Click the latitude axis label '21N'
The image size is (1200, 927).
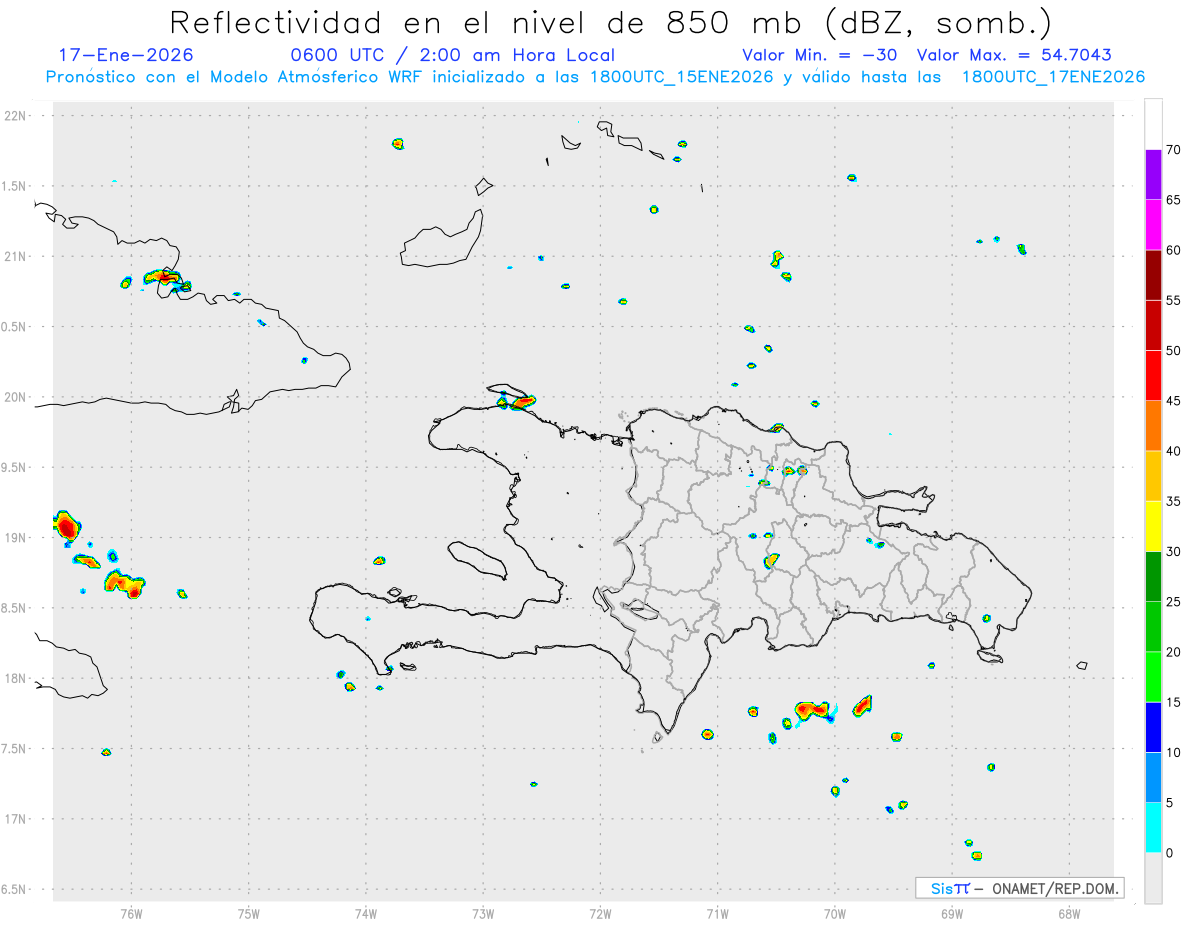17,257
